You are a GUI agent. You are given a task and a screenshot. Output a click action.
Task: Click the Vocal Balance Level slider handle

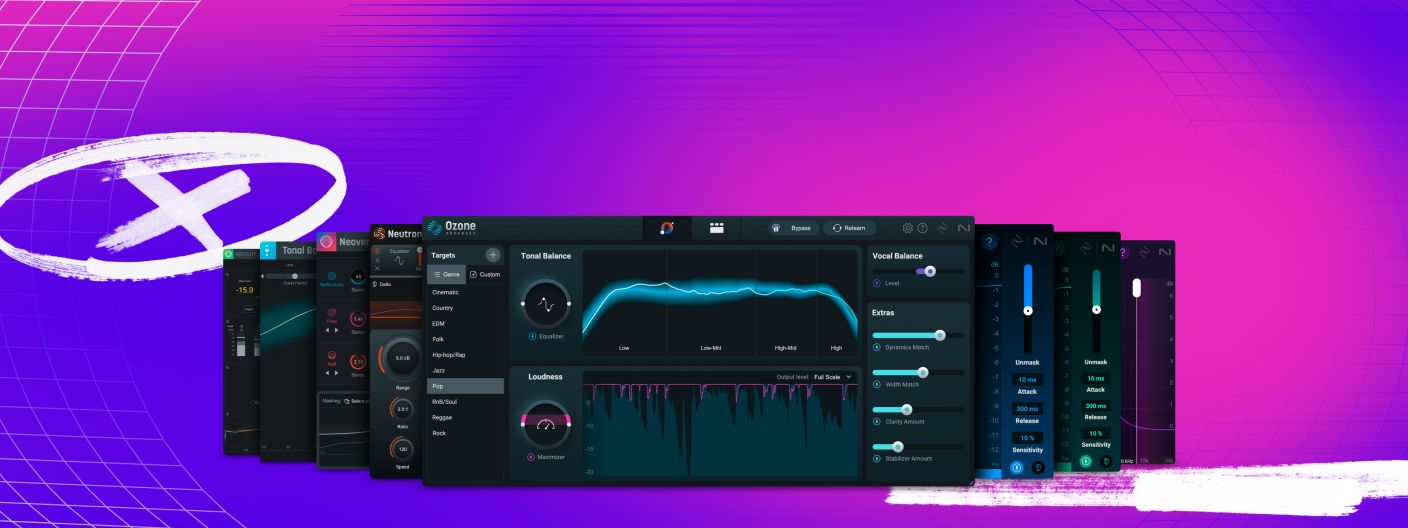(x=930, y=271)
